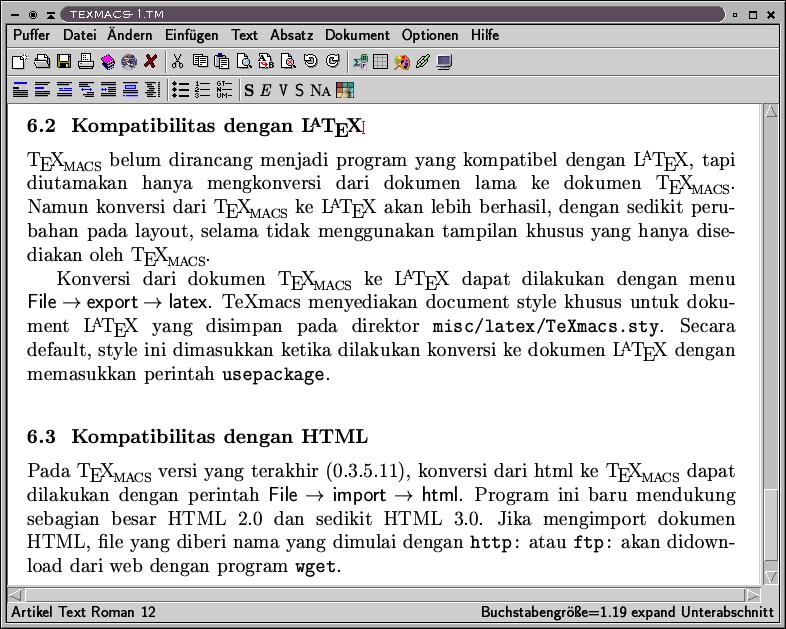Screen dimensions: 786x629
Task: Open the Puffer menu
Action: point(32,35)
